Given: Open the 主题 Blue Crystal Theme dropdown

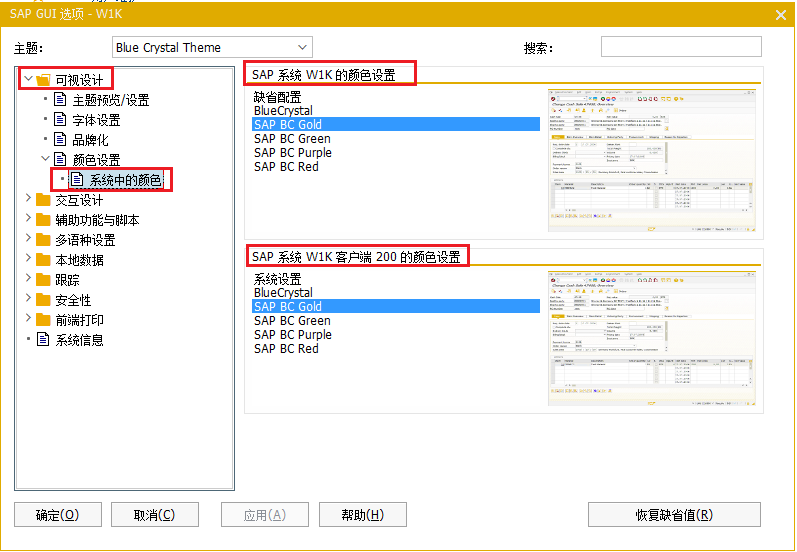Looking at the screenshot, I should pyautogui.click(x=212, y=47).
